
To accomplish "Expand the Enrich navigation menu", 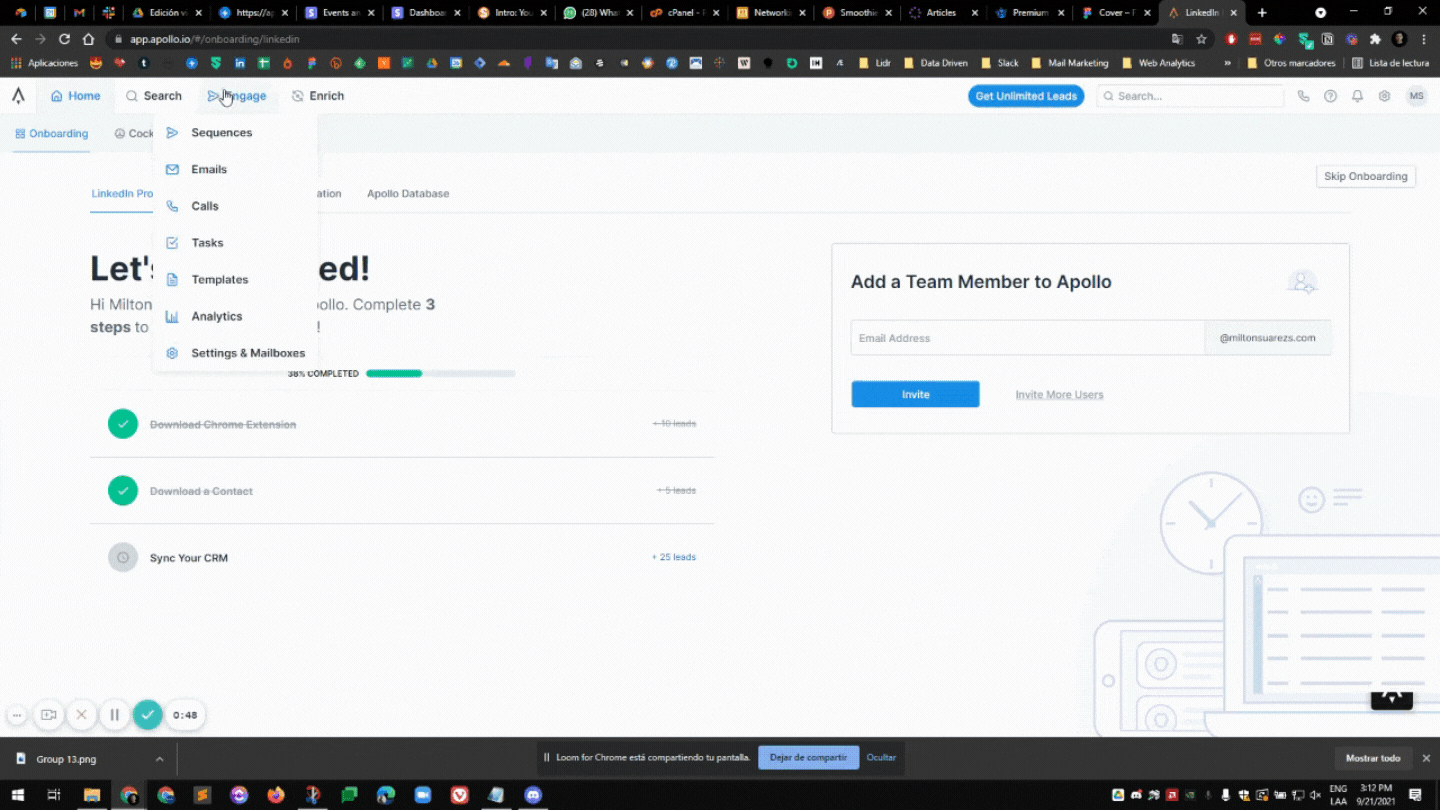I will click(x=318, y=96).
